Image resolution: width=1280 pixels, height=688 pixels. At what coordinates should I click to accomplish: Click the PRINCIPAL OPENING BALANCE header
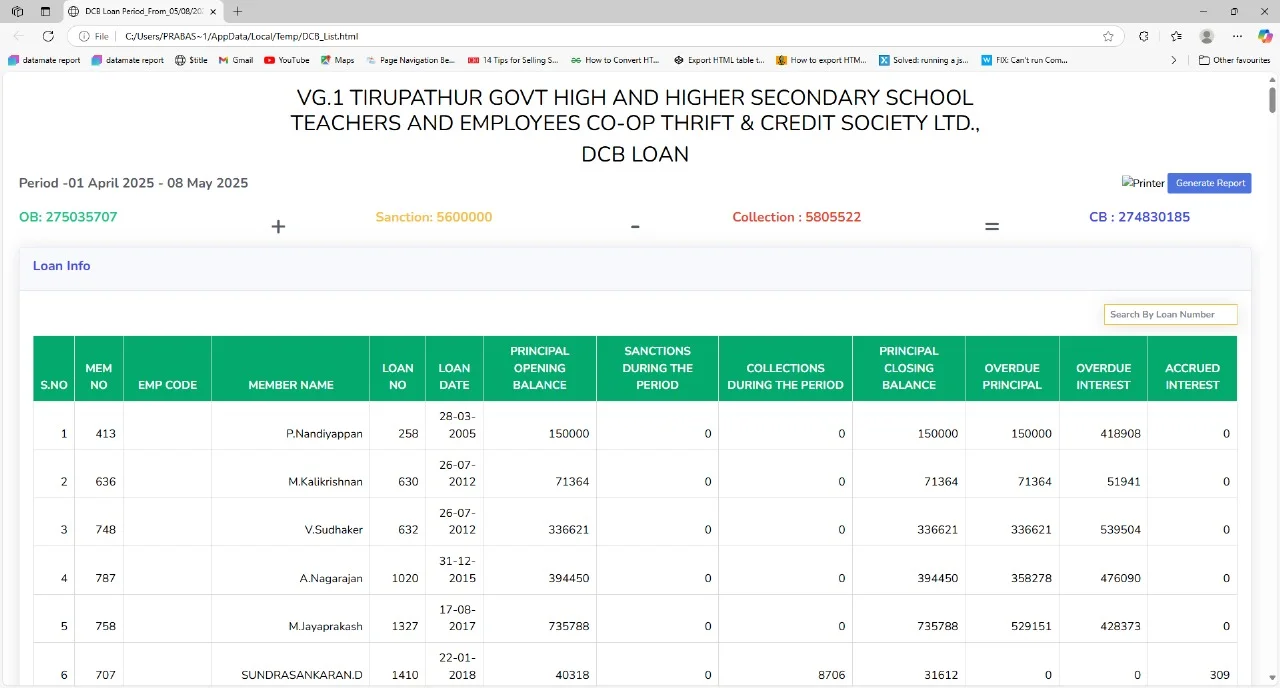pyautogui.click(x=540, y=368)
